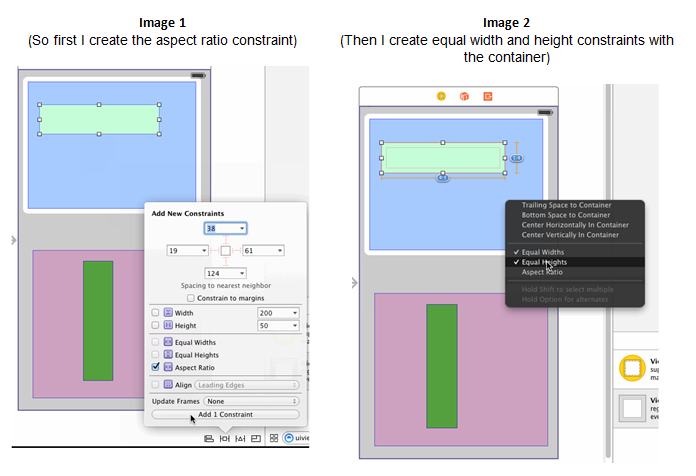
Task: Check the Width constraint checkbox
Action: pos(155,313)
